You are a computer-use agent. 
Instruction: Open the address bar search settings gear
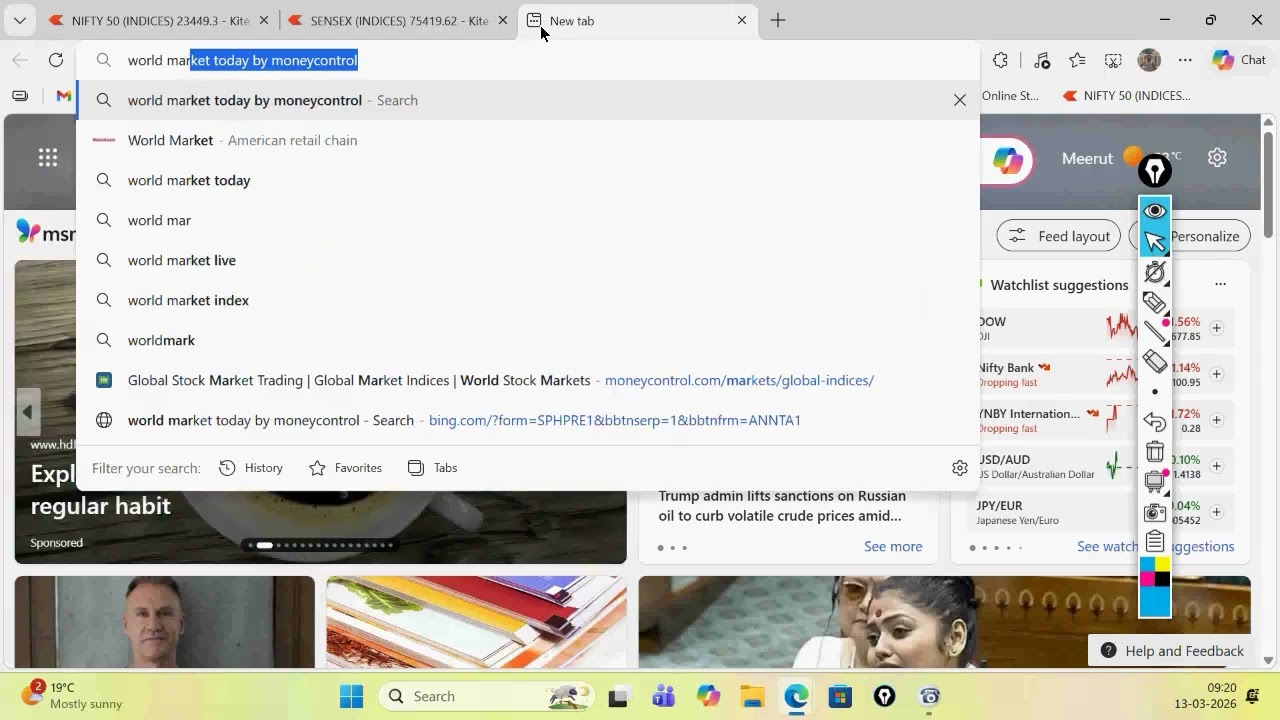[960, 468]
